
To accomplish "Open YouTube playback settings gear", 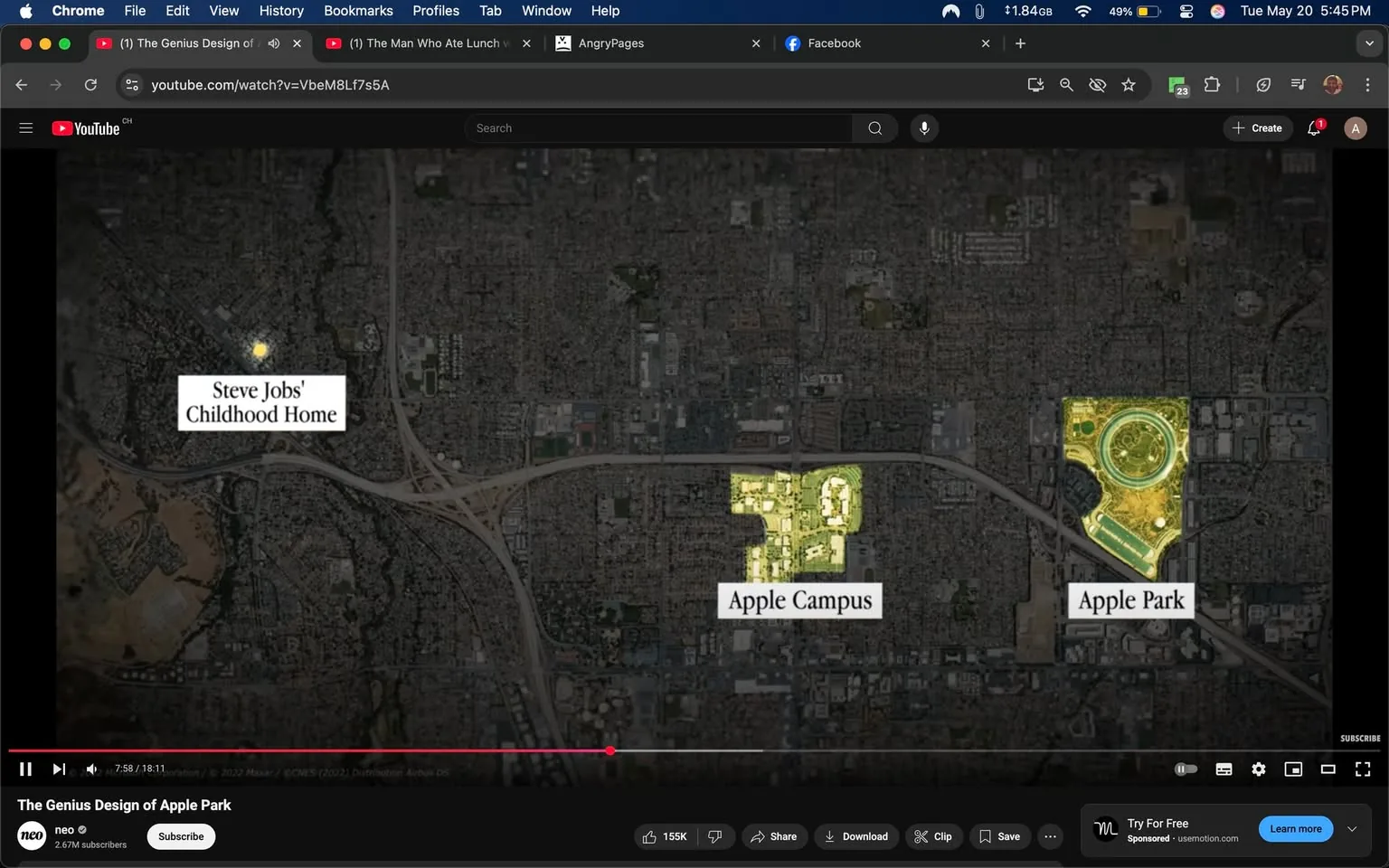I will [x=1258, y=769].
